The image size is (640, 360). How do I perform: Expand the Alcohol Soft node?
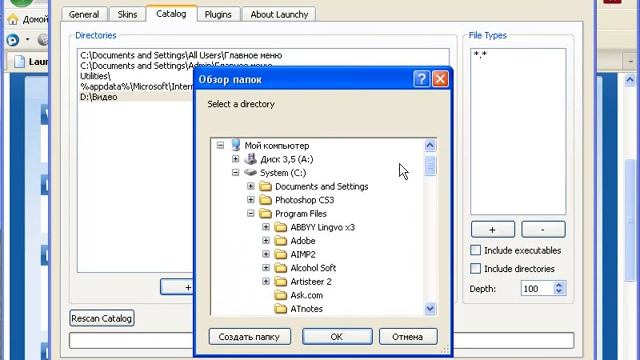coord(266,268)
